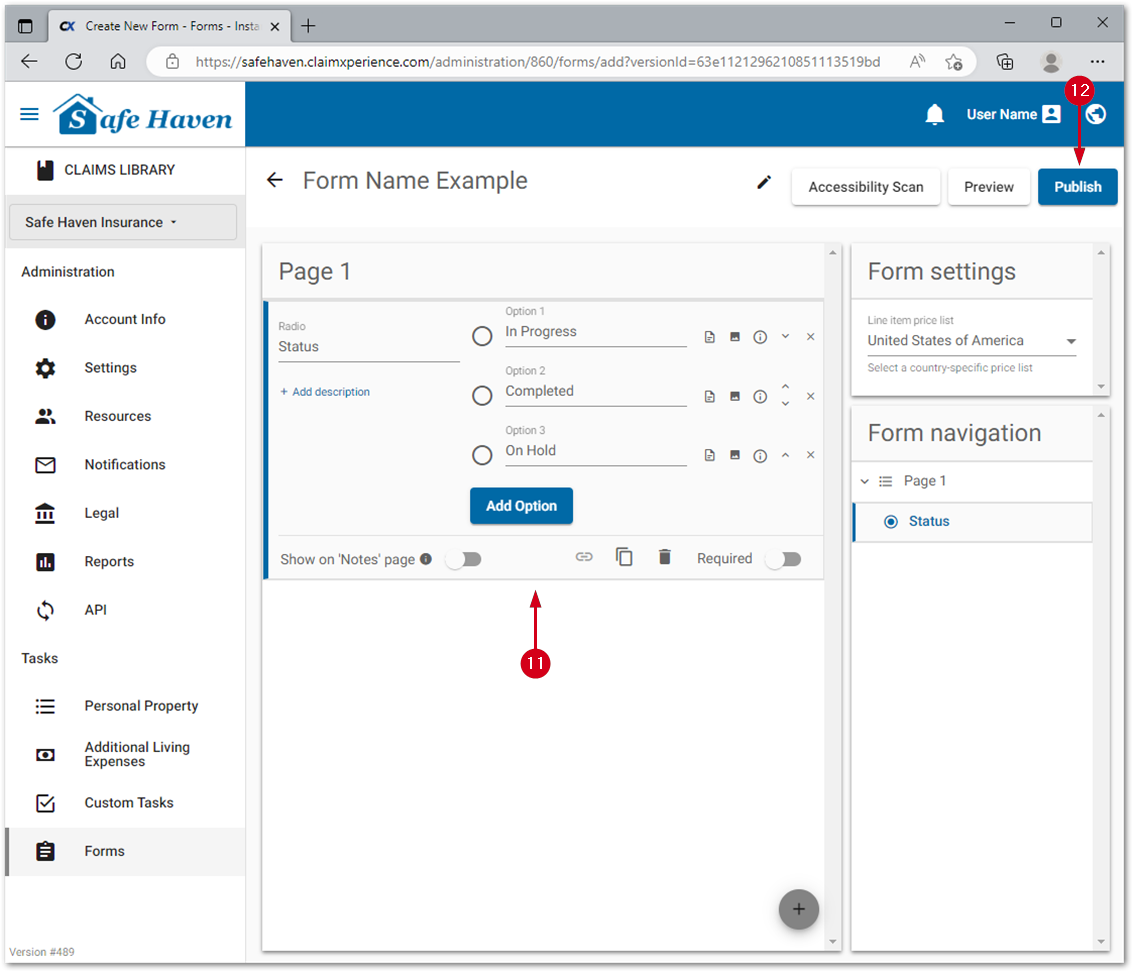Turn on the Required toggle
Viewport: 1133px width, 972px height.
783,559
